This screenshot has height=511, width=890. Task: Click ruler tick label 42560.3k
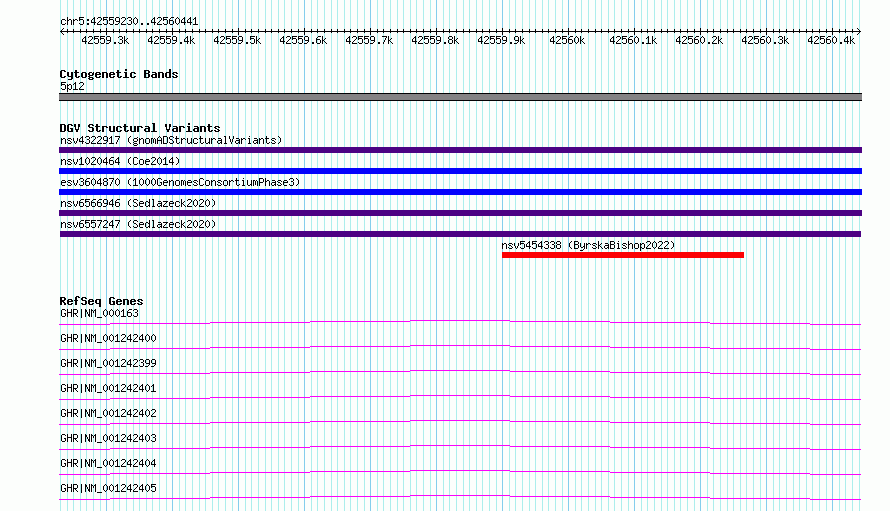(765, 40)
